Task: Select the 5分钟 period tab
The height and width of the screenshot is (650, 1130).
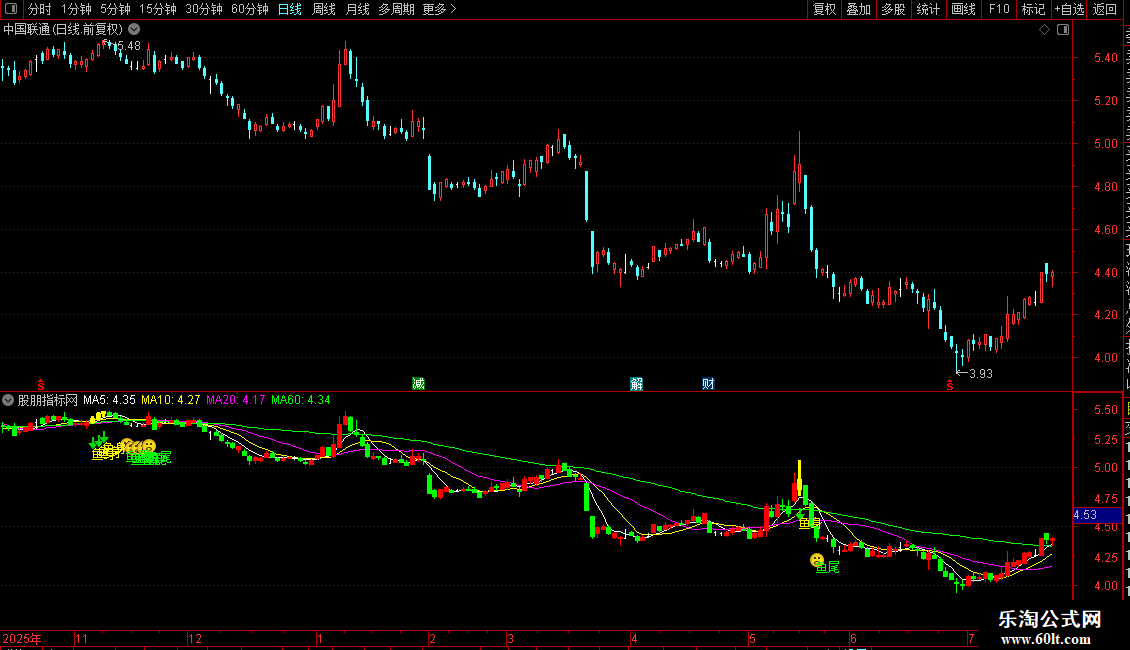Action: click(x=115, y=9)
